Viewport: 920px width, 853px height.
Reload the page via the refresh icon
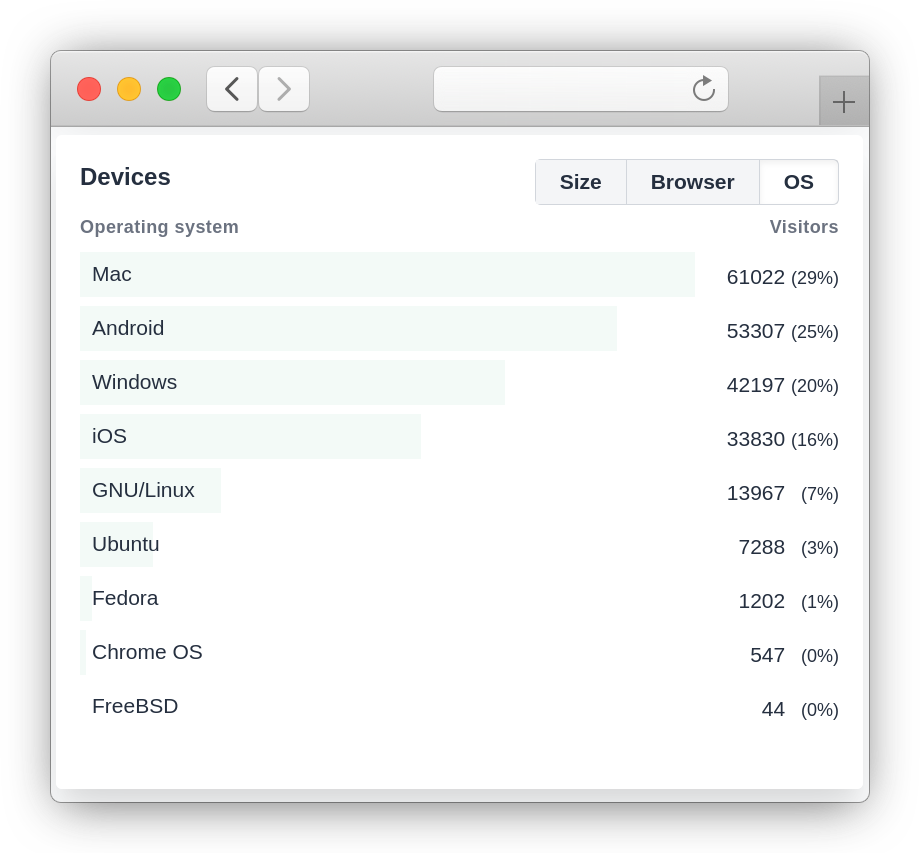coord(703,88)
